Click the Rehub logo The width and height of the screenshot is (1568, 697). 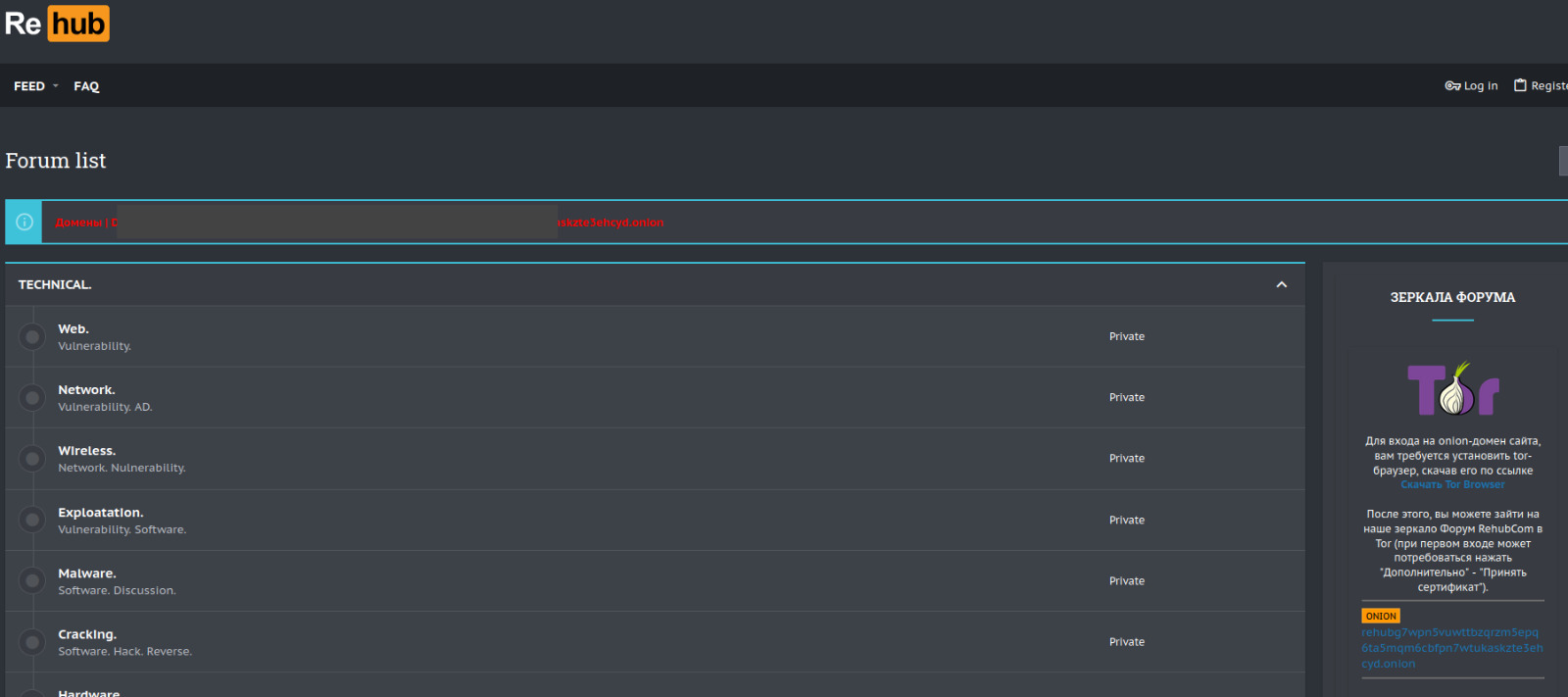57,24
